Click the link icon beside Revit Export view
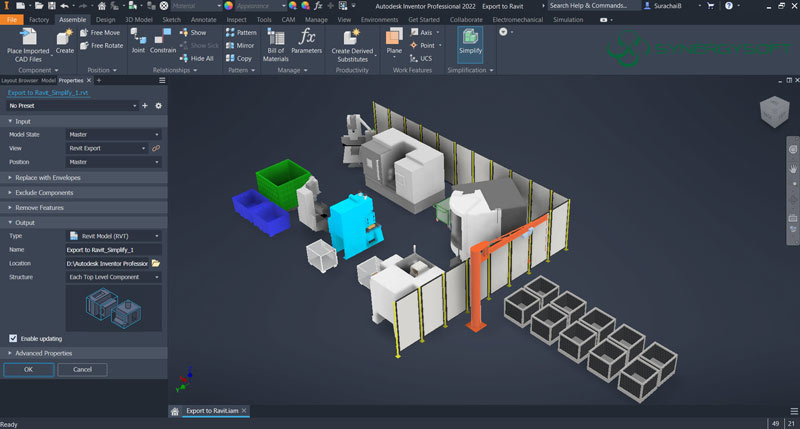 coord(156,148)
